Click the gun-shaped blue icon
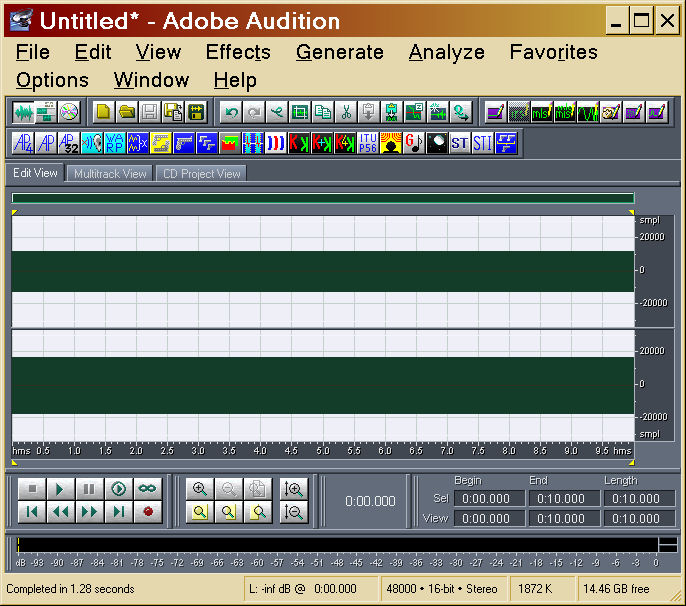Viewport: 686px width, 606px height. (x=184, y=143)
